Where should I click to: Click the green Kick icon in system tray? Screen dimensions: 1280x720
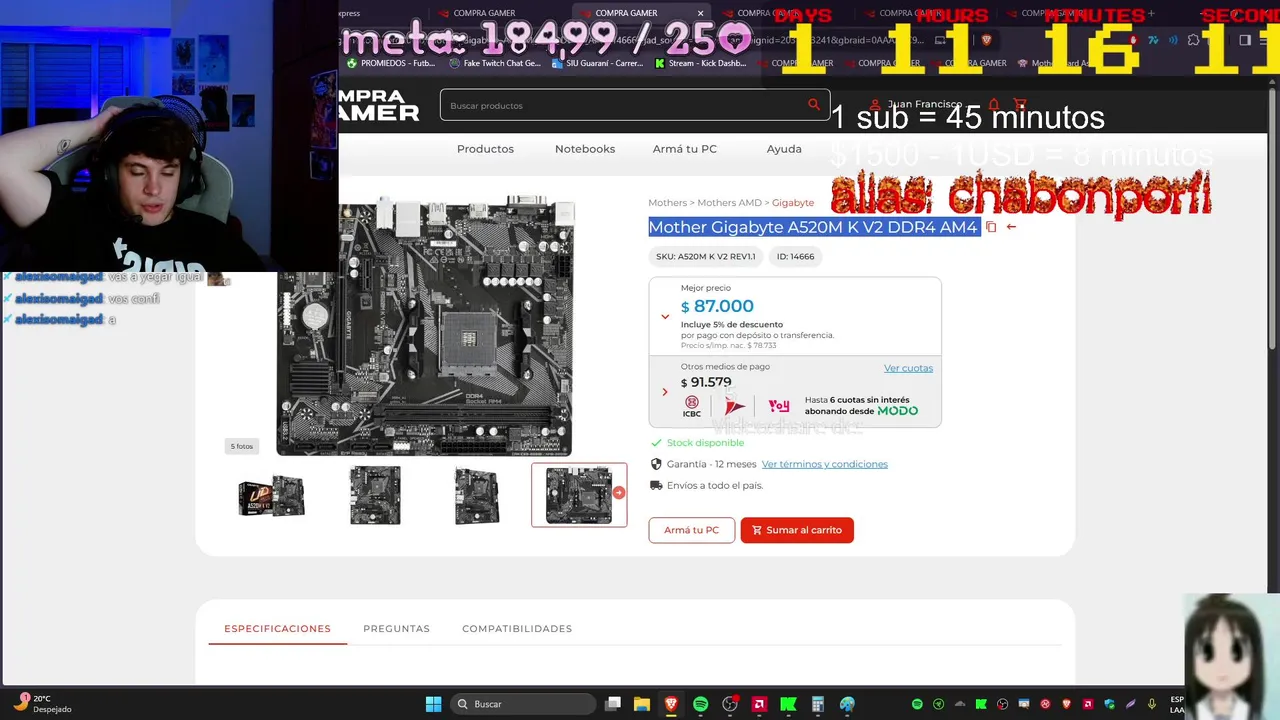[x=981, y=704]
